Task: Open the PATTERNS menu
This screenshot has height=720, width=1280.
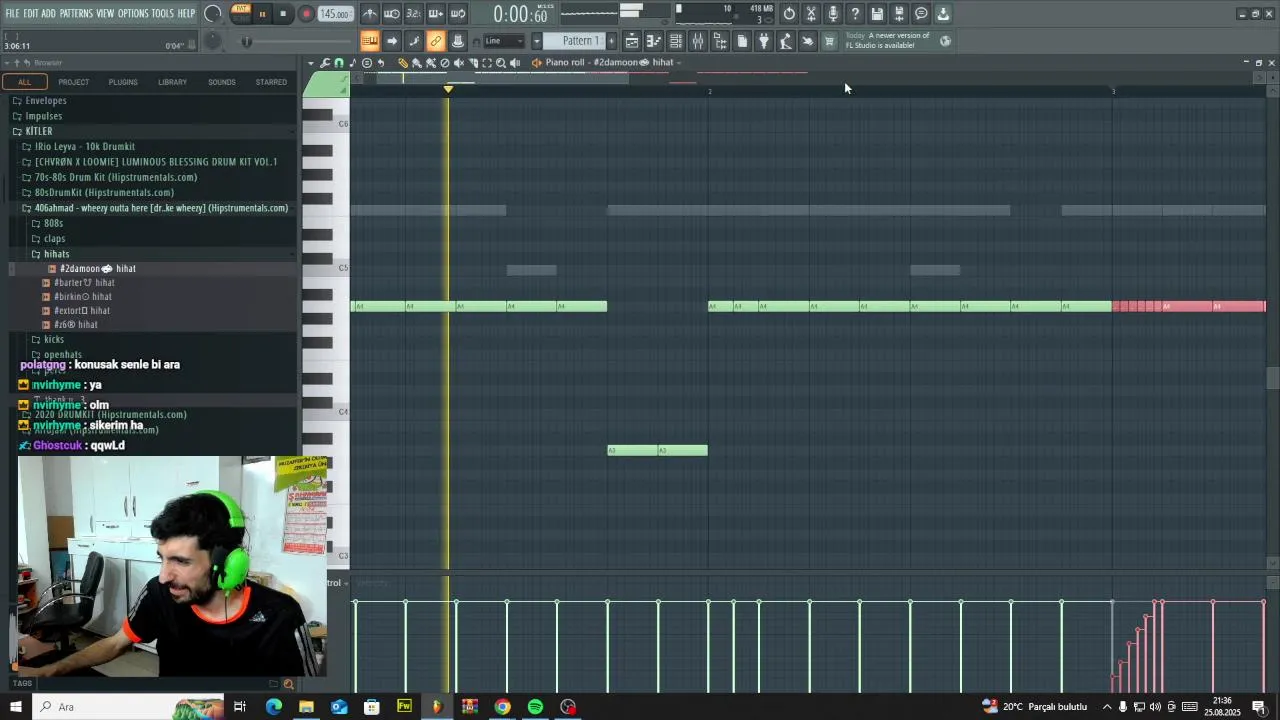Action: click(76, 13)
